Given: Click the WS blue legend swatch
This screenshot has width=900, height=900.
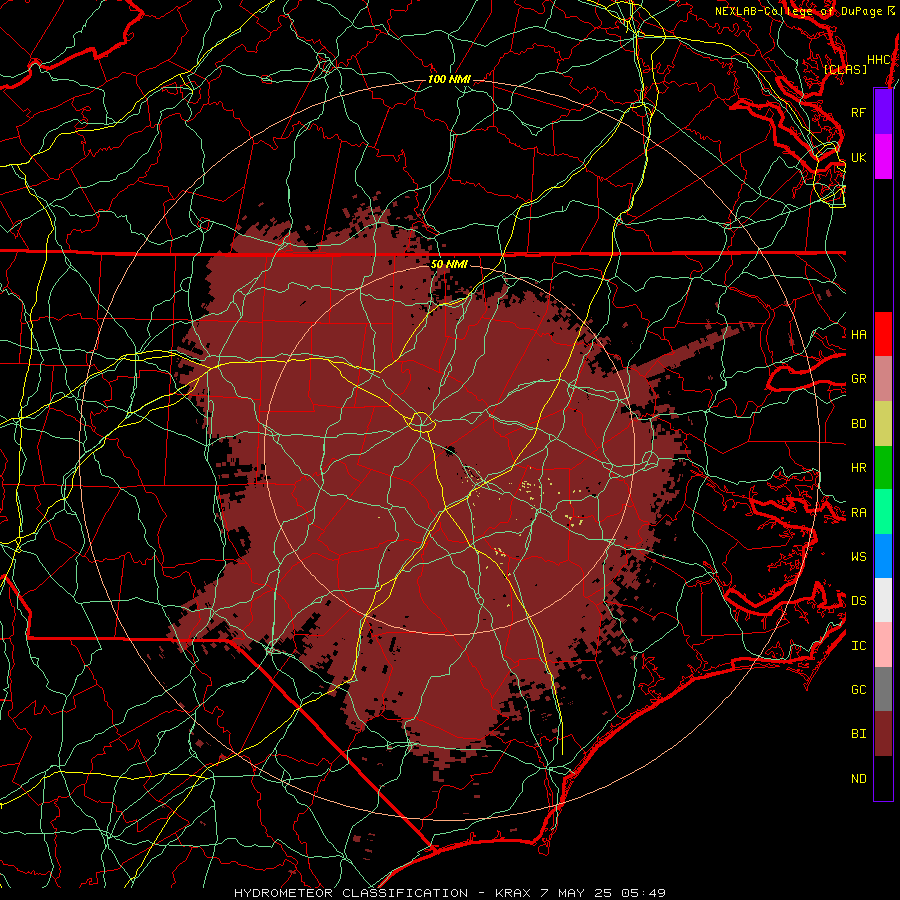Looking at the screenshot, I should [x=883, y=556].
